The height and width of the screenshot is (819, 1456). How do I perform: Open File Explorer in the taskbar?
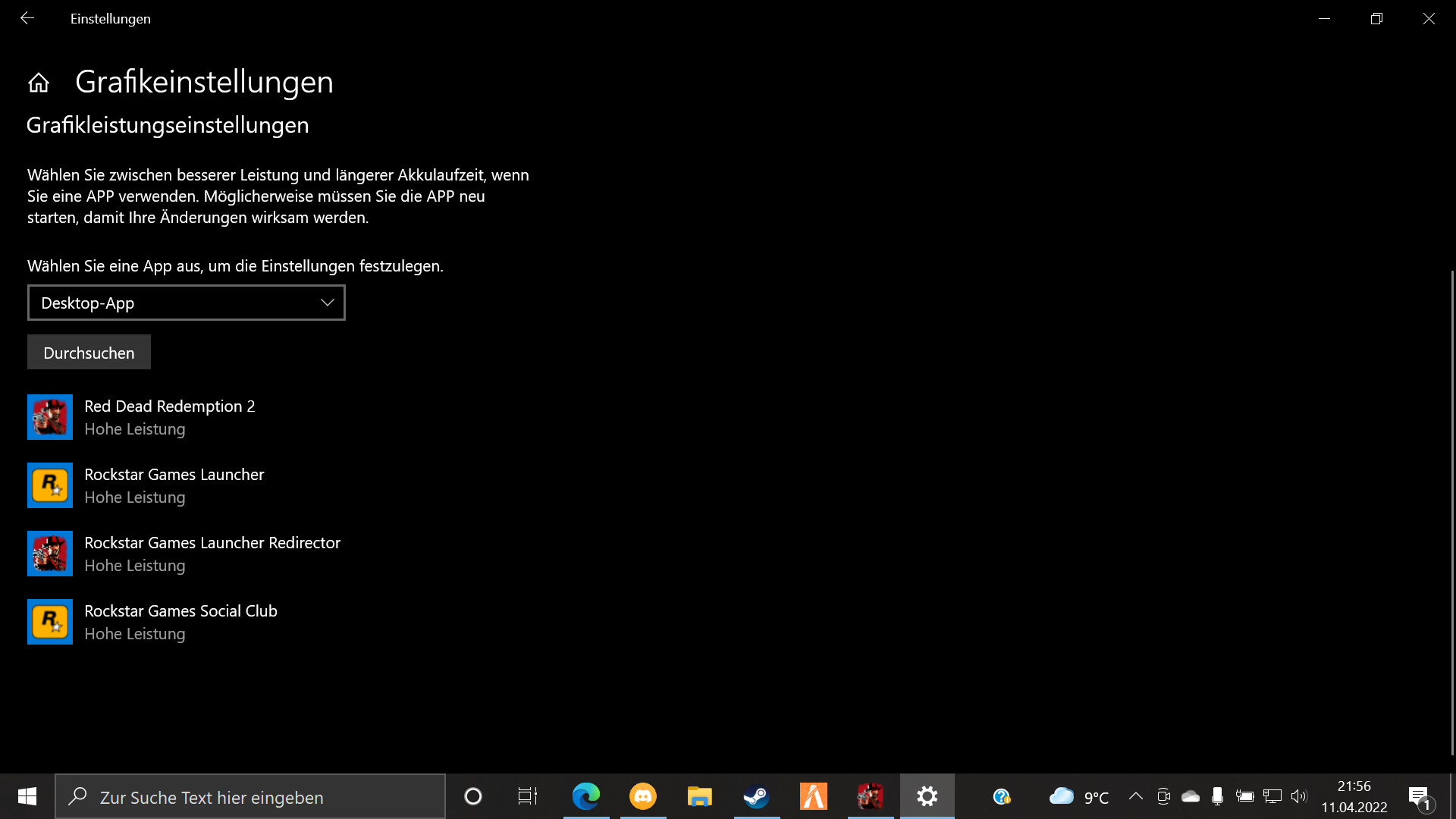699,796
